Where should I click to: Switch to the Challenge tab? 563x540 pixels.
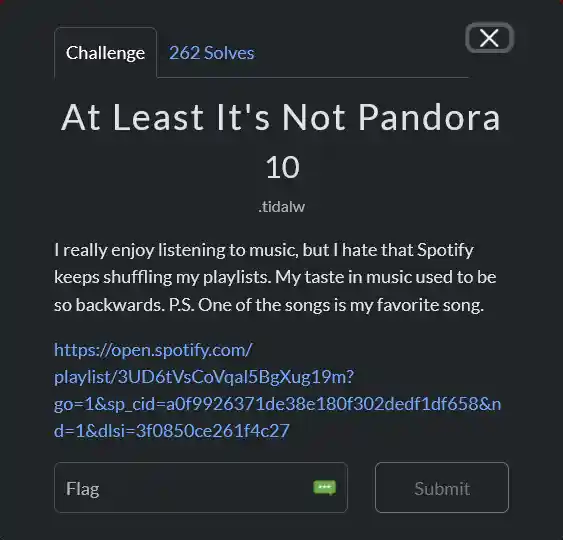pyautogui.click(x=106, y=53)
